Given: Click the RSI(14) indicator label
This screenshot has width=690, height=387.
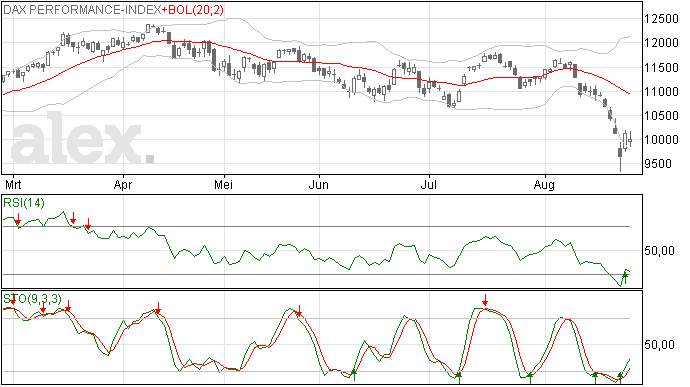Looking at the screenshot, I should click(x=24, y=203).
